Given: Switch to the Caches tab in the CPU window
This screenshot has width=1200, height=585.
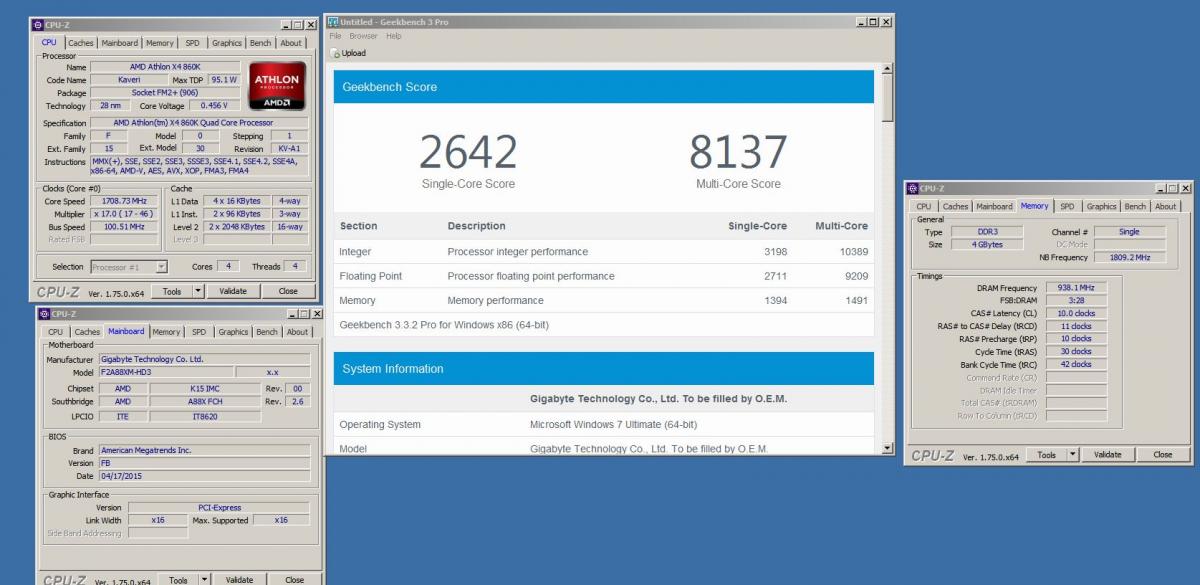Looking at the screenshot, I should (x=81, y=43).
